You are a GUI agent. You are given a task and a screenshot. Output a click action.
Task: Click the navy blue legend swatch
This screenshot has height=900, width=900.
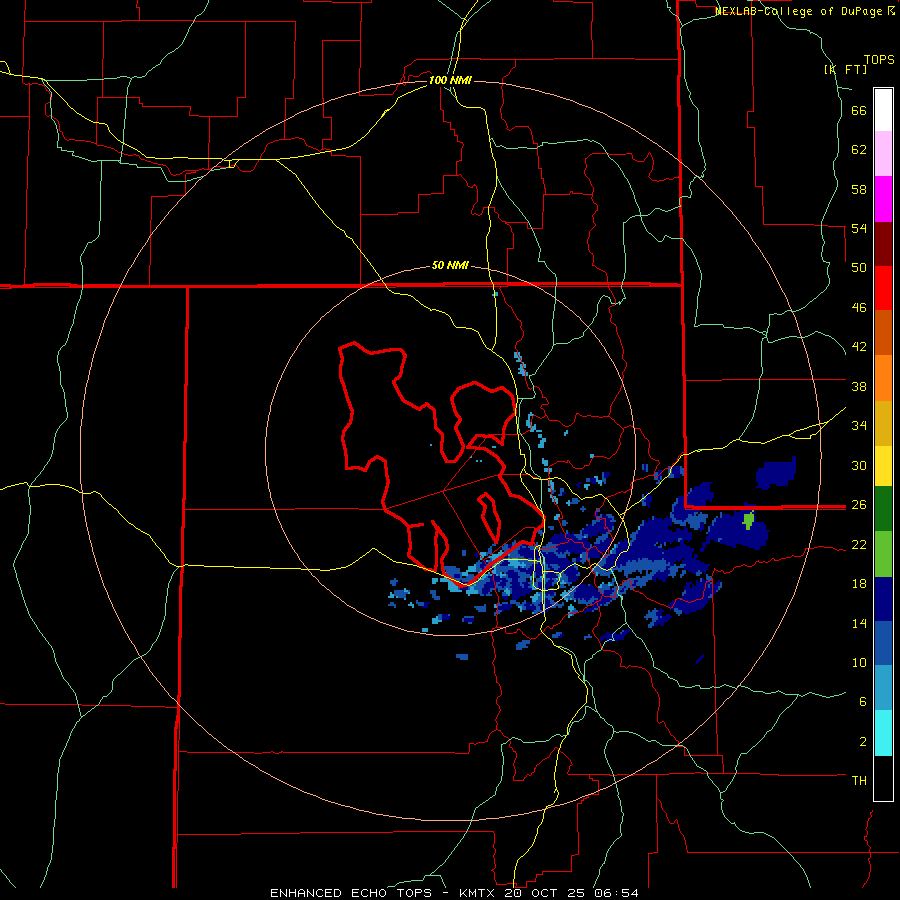pos(883,599)
